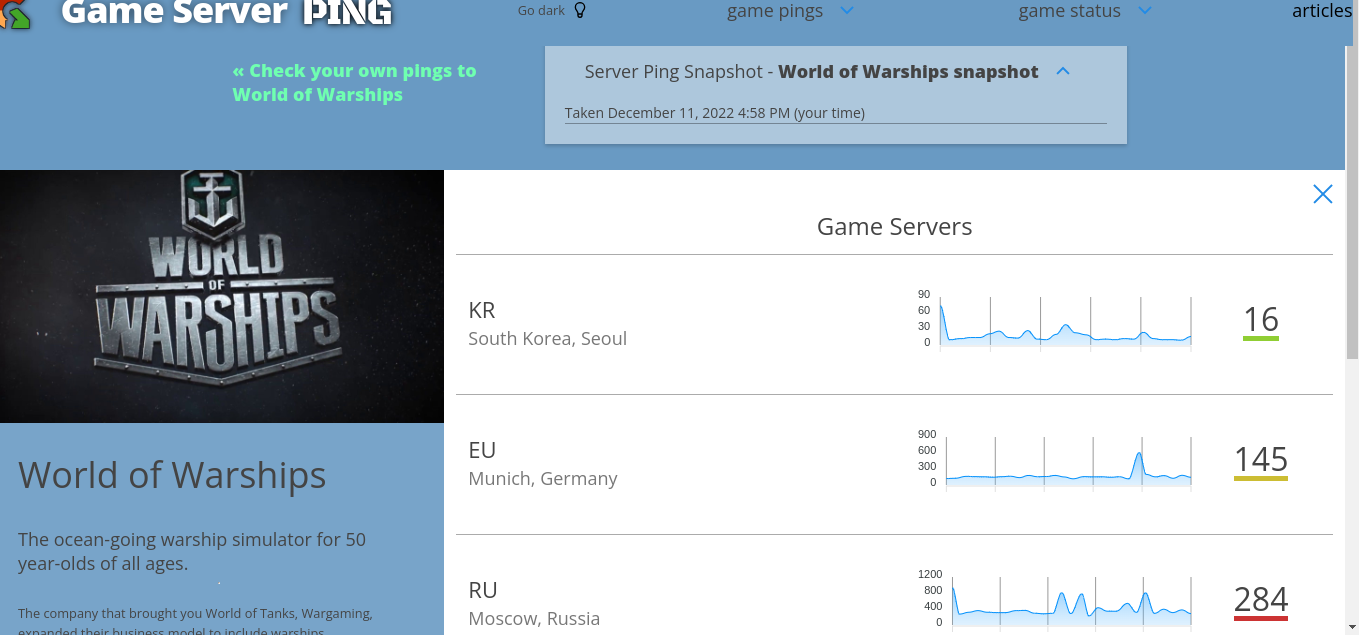This screenshot has width=1359, height=635.
Task: Click the Go dark label text
Action: [541, 11]
